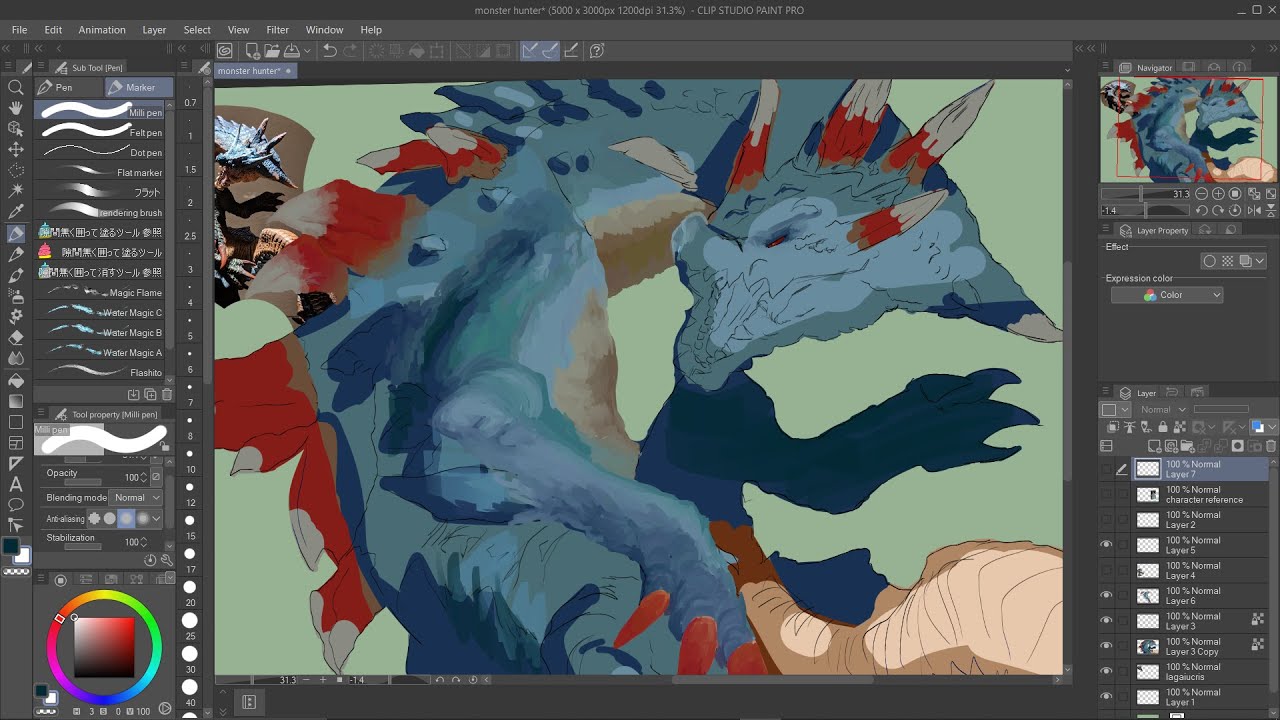Create a new canvas from the toolbar
This screenshot has width=1280, height=720.
[x=252, y=51]
